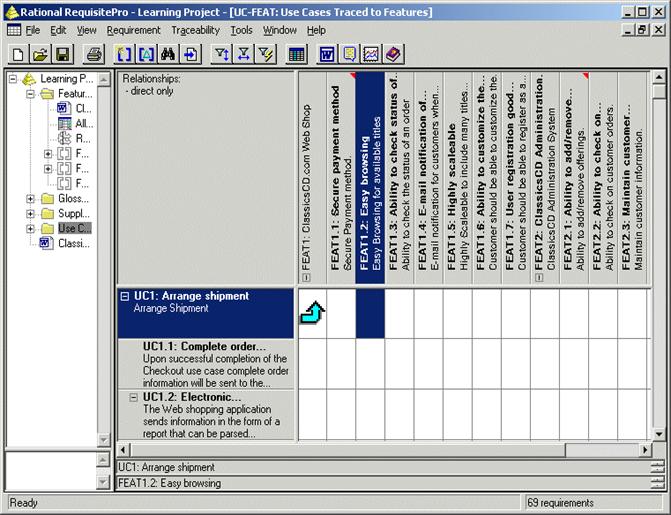
Task: Select the matrix view icon beside All...
Action: pyautogui.click(x=65, y=124)
